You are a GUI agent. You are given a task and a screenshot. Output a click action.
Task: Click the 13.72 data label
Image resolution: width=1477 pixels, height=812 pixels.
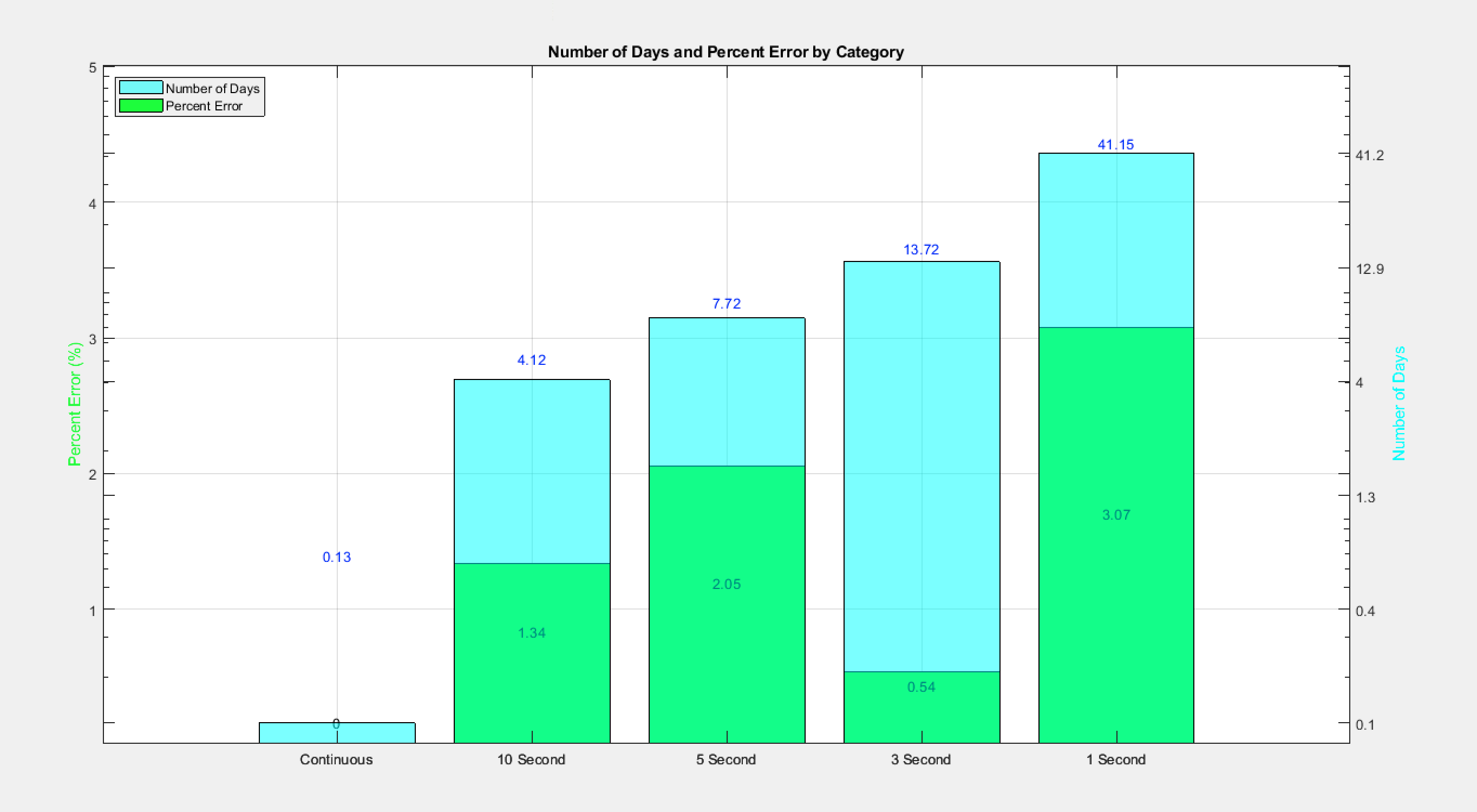pyautogui.click(x=922, y=250)
